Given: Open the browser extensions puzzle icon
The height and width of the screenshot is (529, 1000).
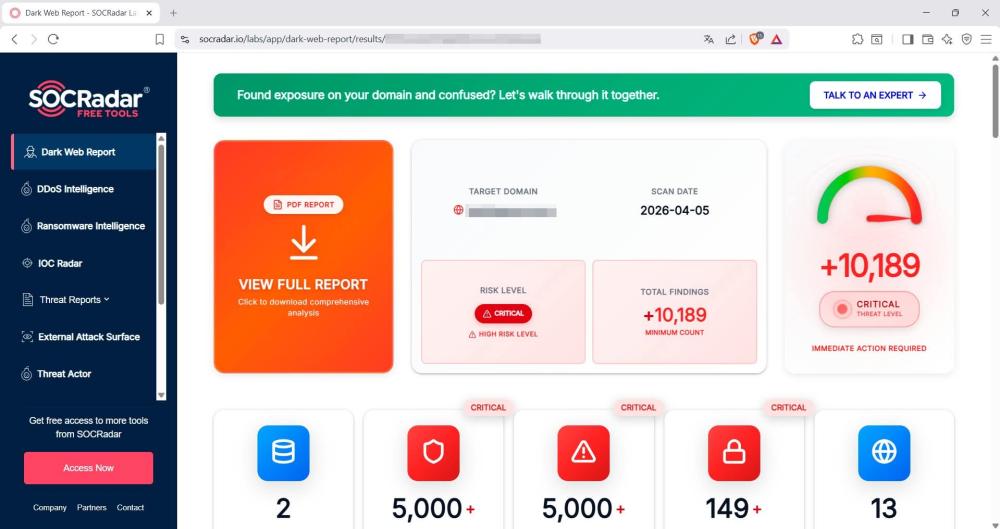Looking at the screenshot, I should [857, 39].
